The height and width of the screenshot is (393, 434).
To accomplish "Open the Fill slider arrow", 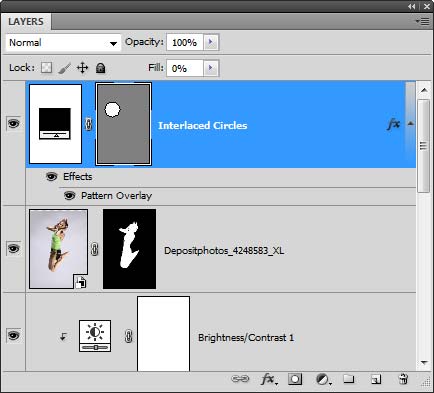I will (211, 68).
